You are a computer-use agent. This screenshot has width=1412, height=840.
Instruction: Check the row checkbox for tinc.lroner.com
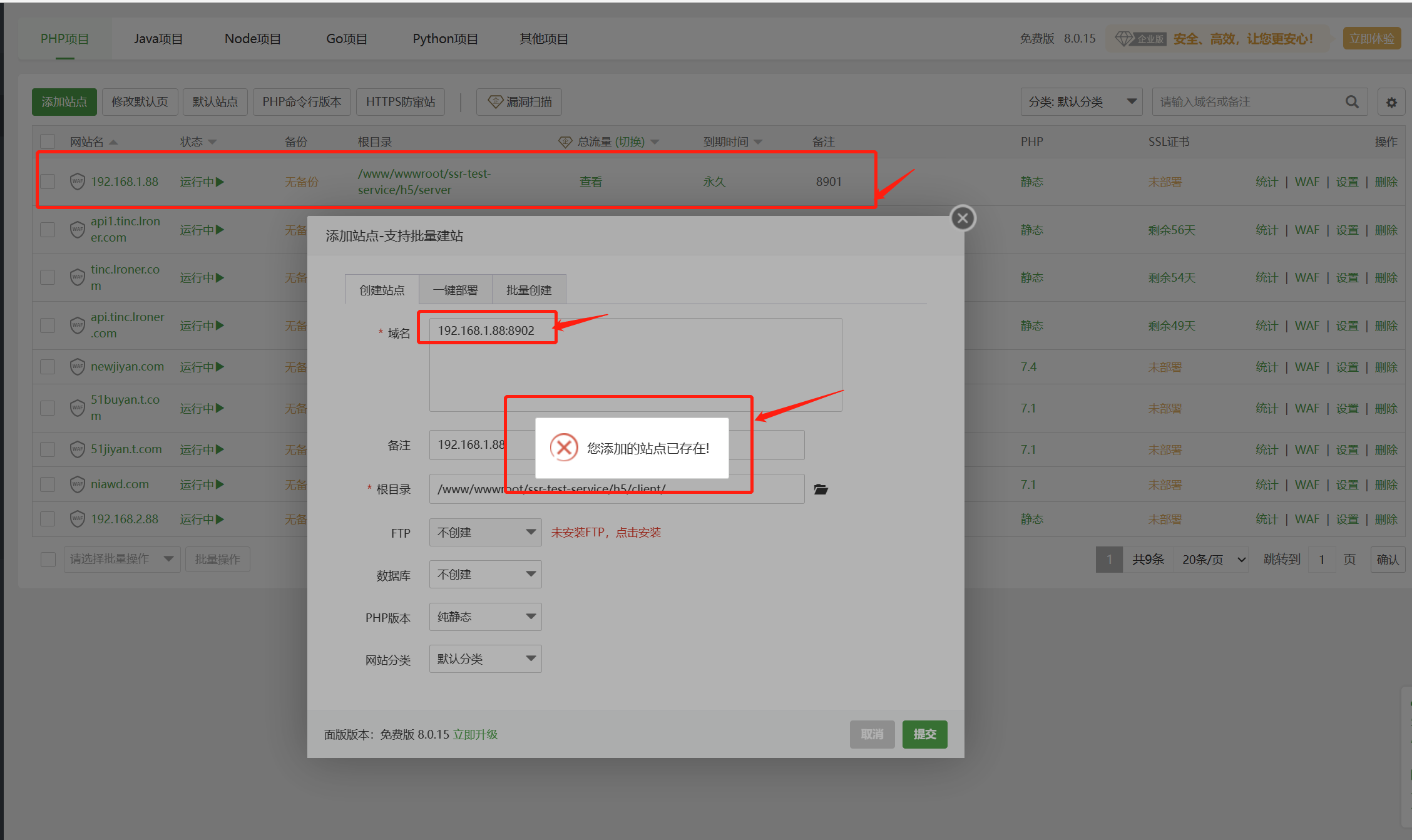pos(48,277)
